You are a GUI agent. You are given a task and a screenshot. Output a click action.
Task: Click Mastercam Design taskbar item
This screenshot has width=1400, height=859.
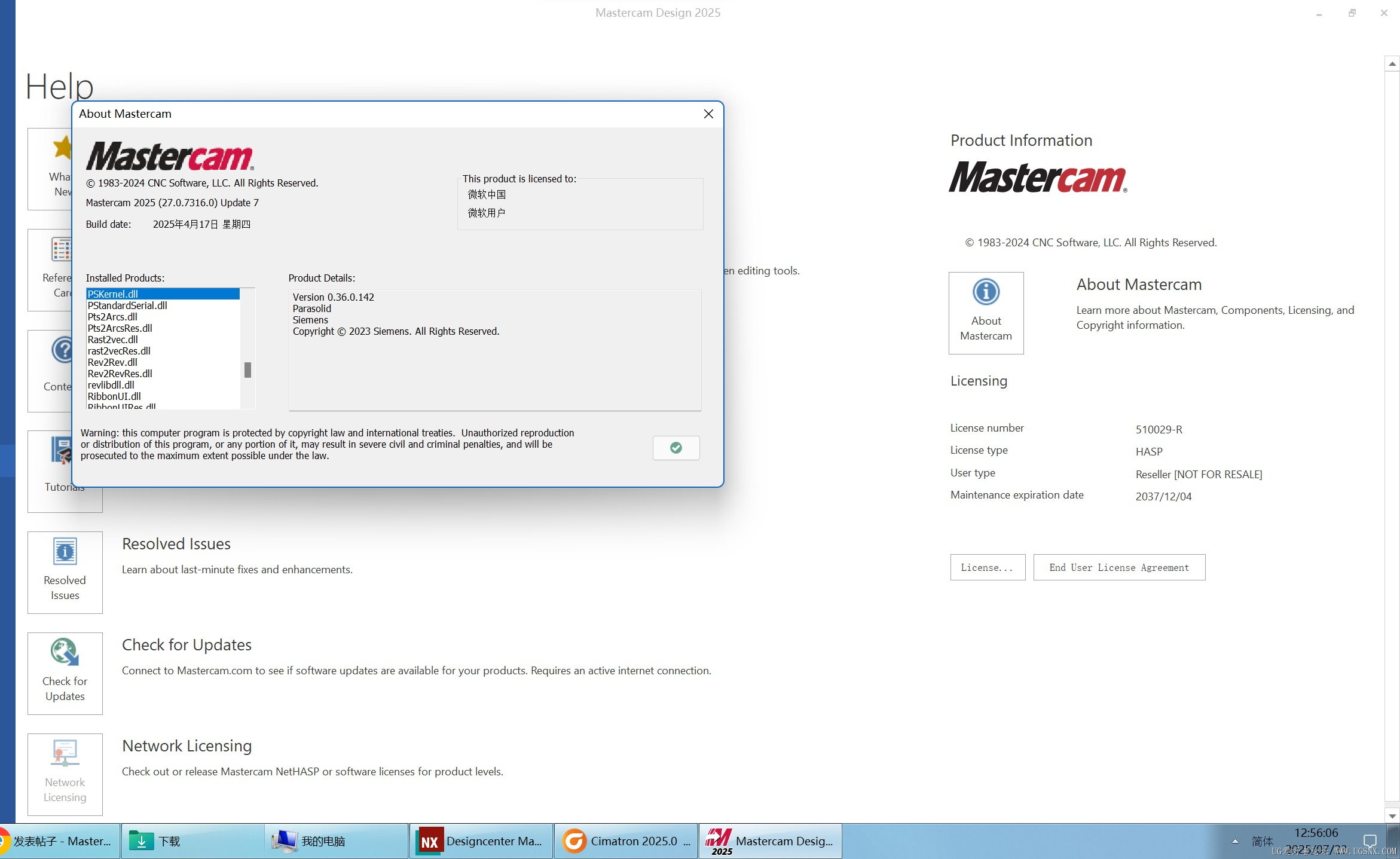click(770, 841)
